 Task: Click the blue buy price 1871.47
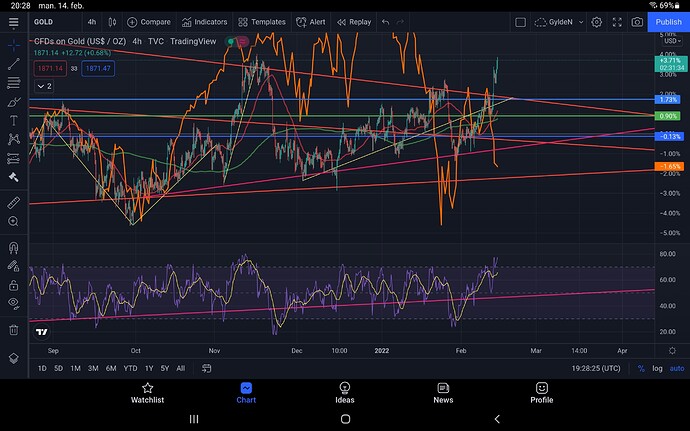98,68
